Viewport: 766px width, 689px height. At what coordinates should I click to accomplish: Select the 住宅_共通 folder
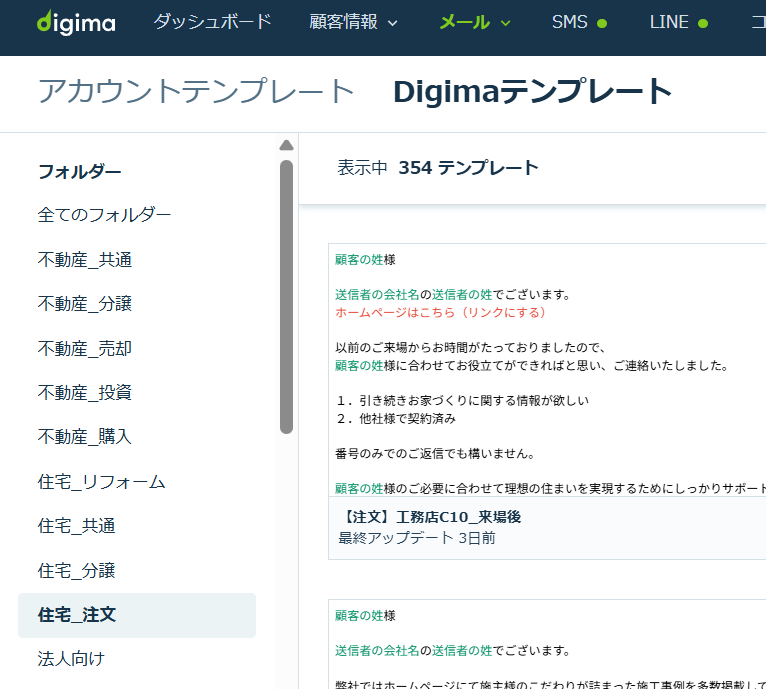[x=76, y=526]
